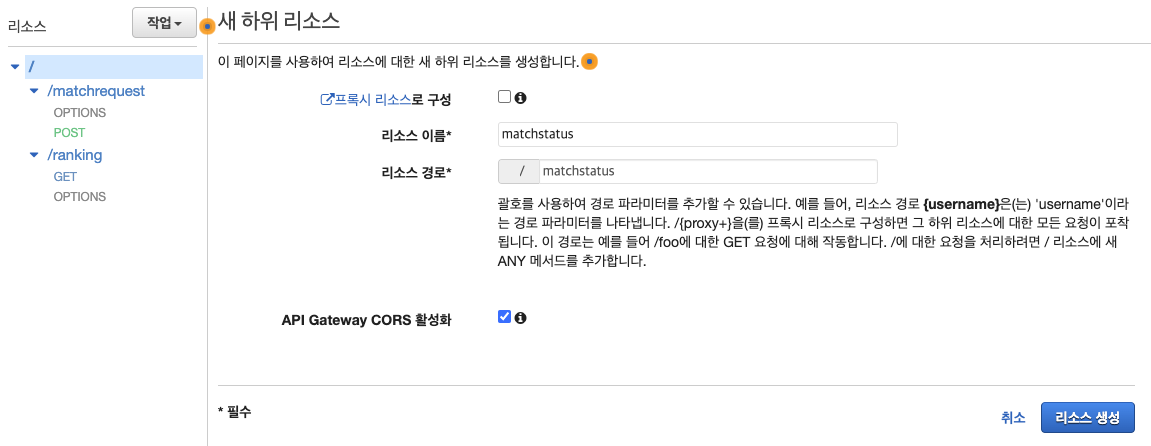Open the 작업 dropdown menu

pyautogui.click(x=164, y=23)
